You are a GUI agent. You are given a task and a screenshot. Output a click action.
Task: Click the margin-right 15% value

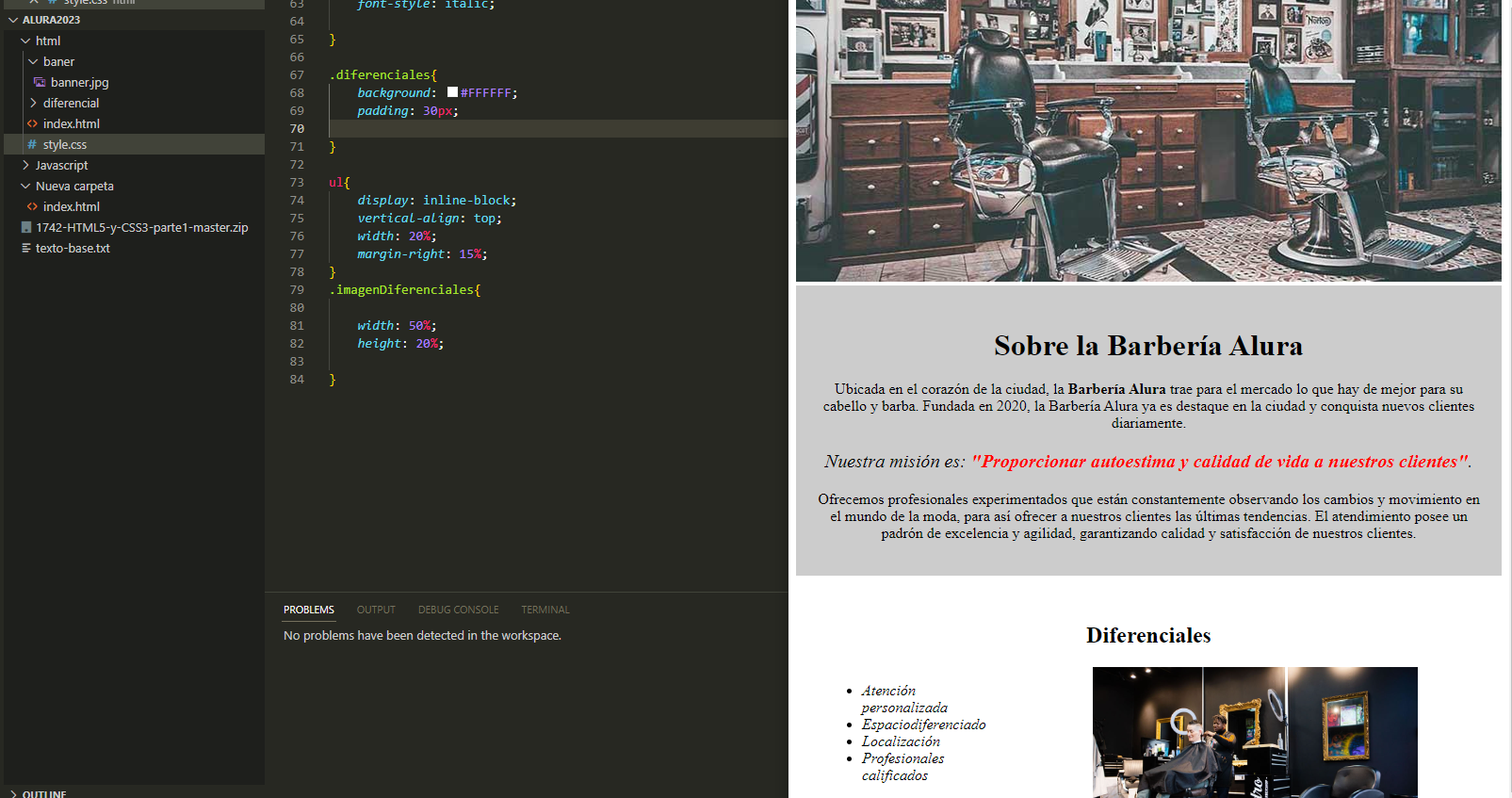470,253
